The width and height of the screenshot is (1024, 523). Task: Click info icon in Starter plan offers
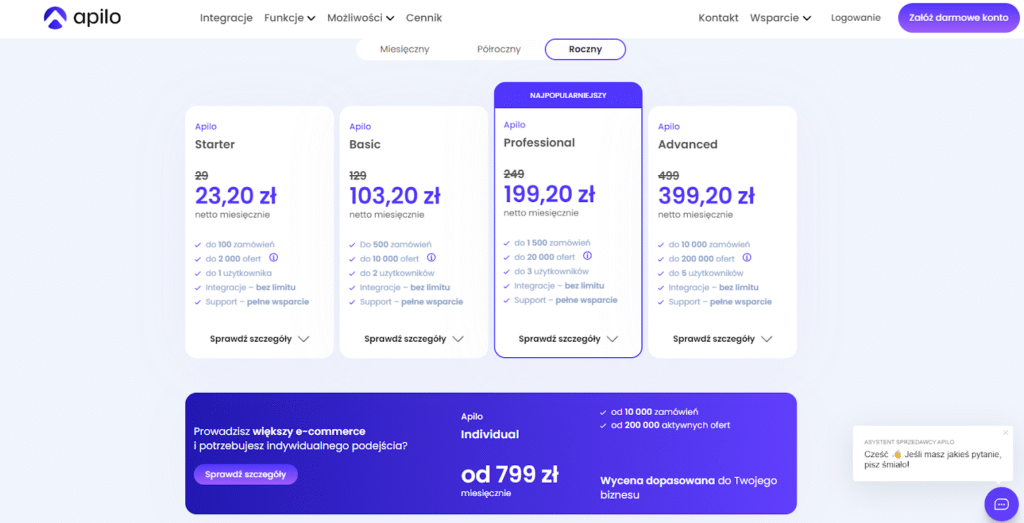273,257
